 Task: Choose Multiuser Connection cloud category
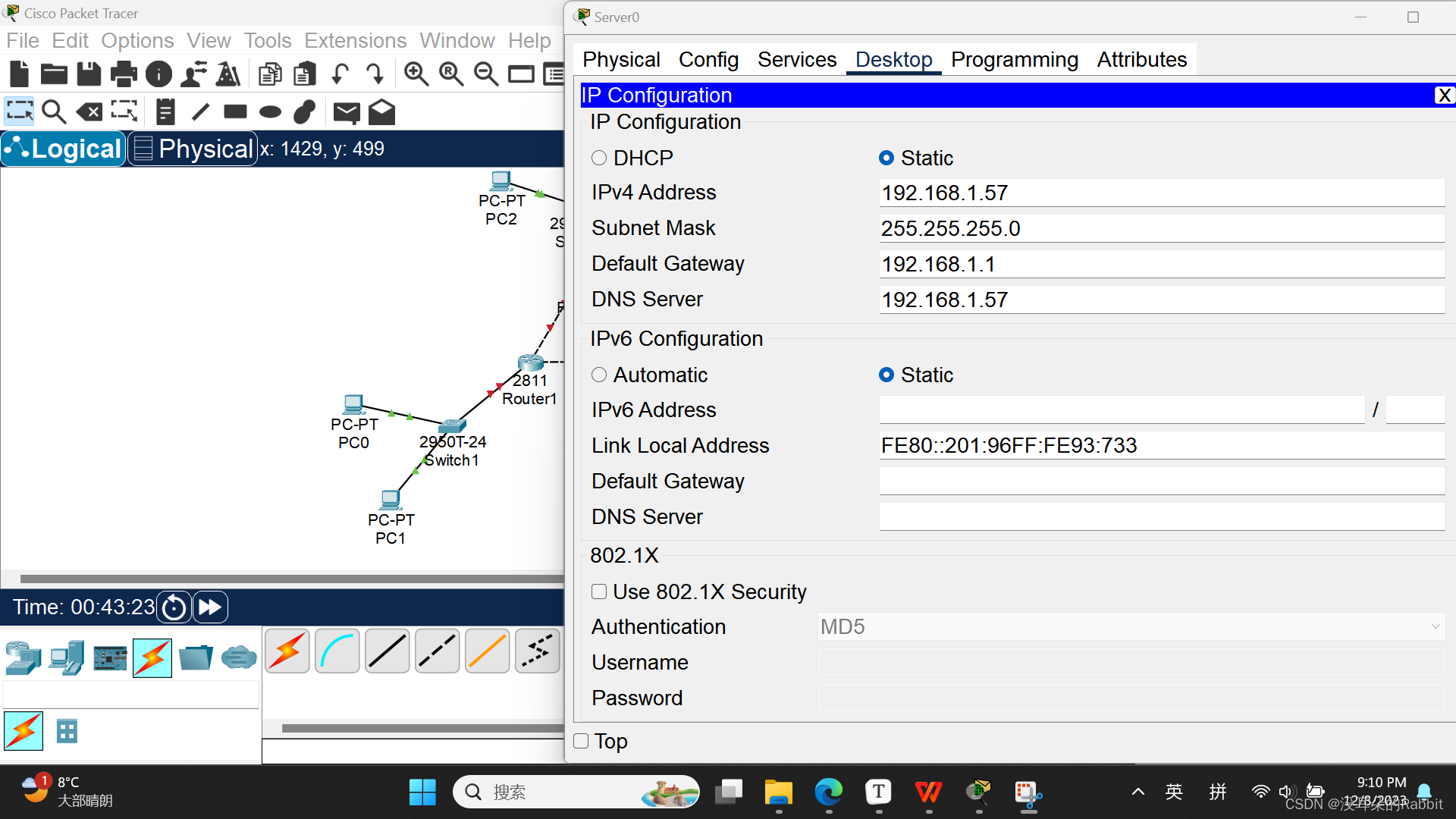tap(239, 657)
